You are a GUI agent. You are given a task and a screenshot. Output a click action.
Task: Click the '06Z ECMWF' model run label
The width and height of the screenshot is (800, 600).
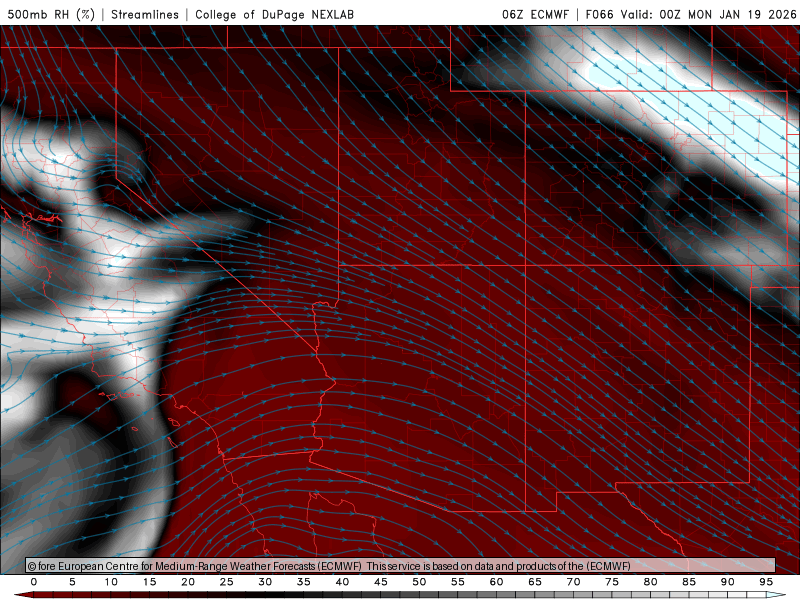[x=535, y=14]
